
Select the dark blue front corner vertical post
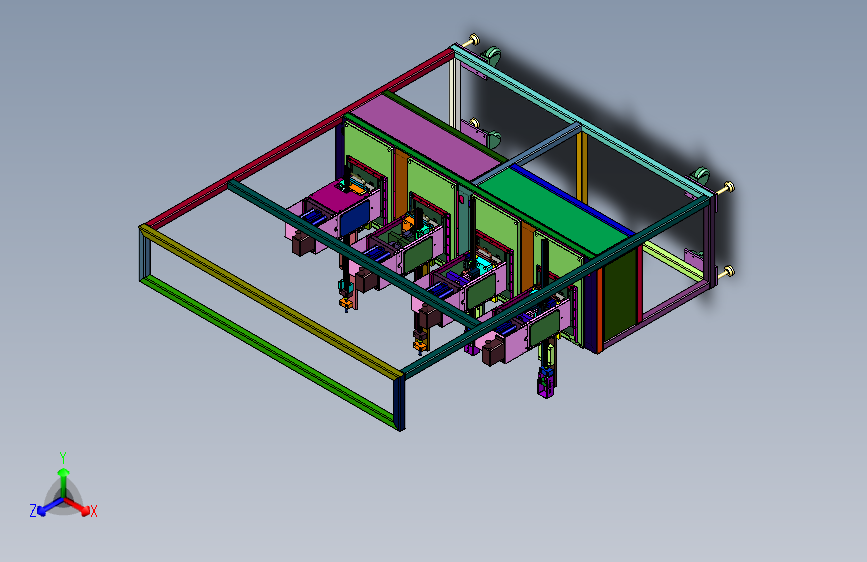tap(399, 404)
